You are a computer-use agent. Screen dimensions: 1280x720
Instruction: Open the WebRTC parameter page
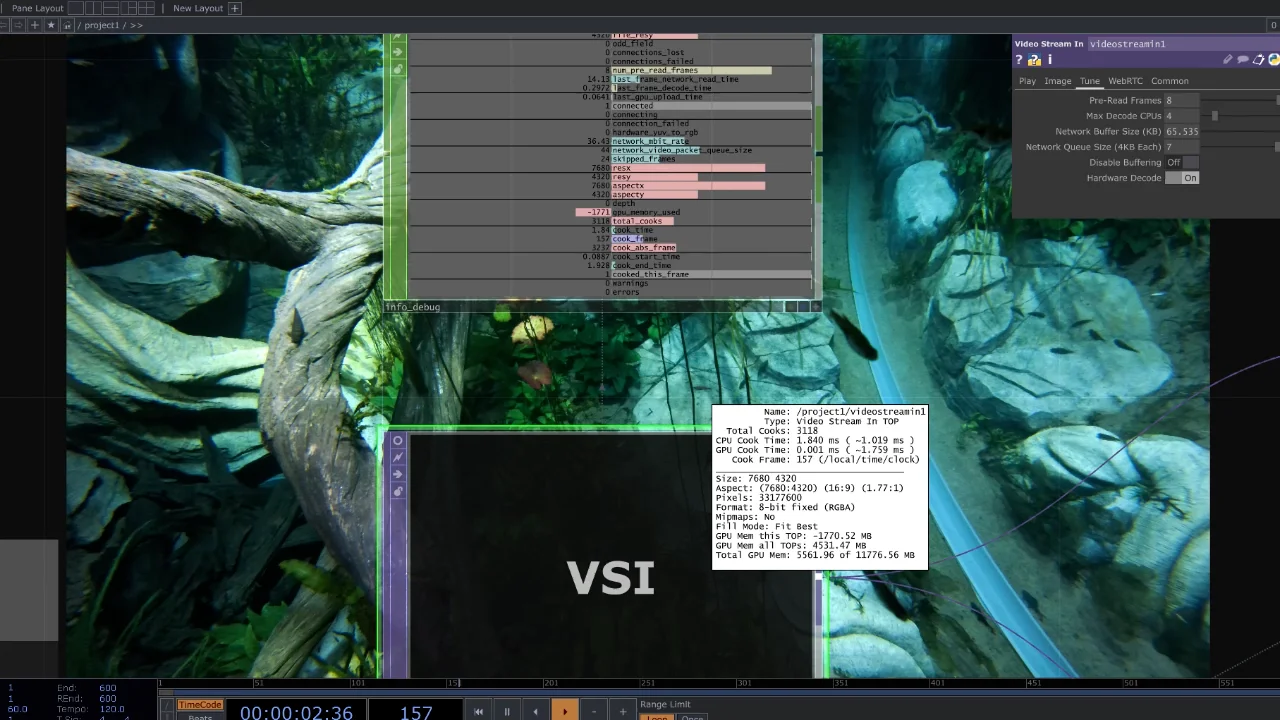1125,81
